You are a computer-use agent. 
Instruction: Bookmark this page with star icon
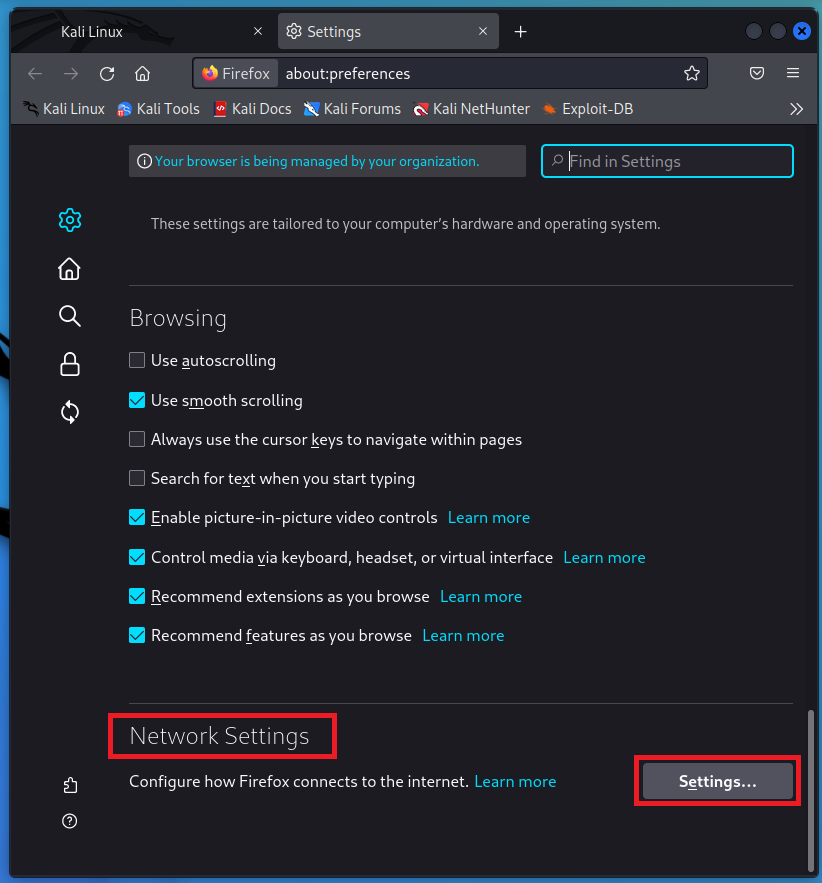click(x=692, y=73)
